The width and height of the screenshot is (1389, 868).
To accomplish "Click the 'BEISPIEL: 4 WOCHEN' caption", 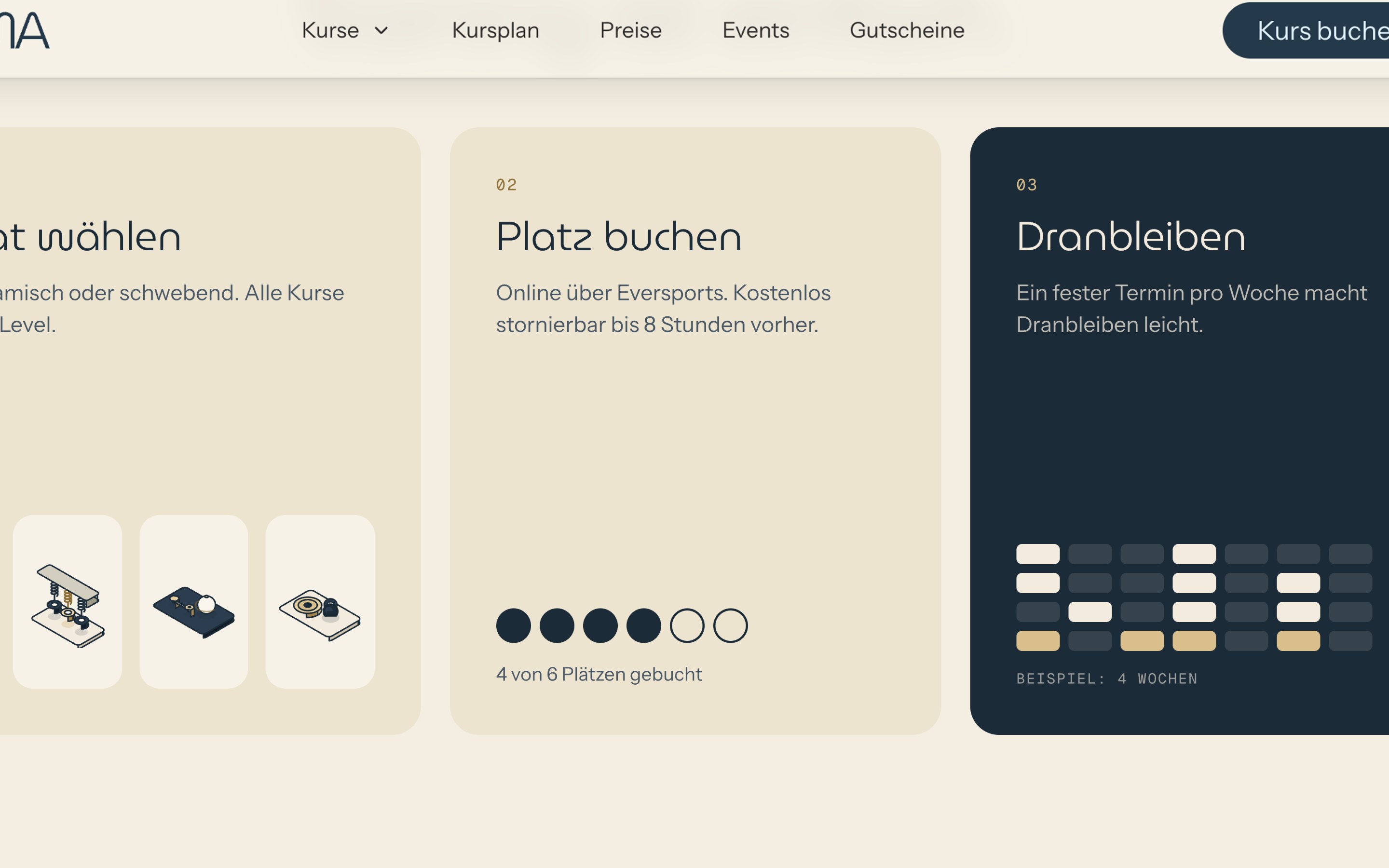I will [1107, 678].
